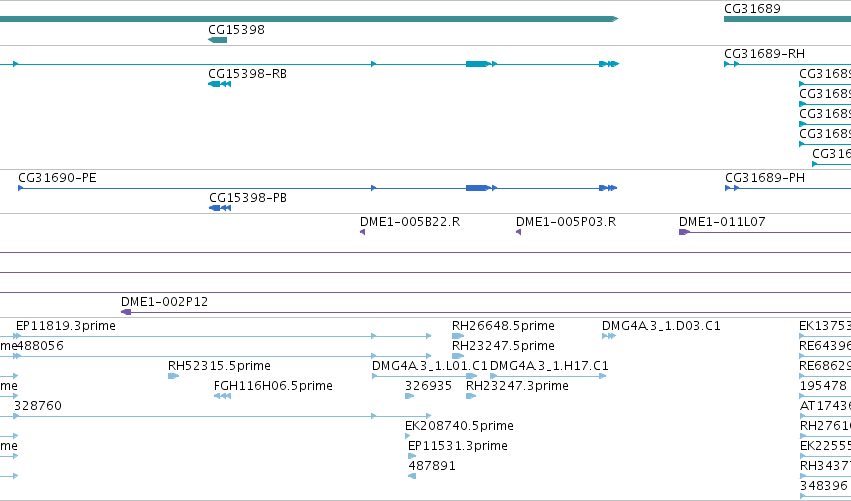Open the EP11531.3prime label

(458, 446)
